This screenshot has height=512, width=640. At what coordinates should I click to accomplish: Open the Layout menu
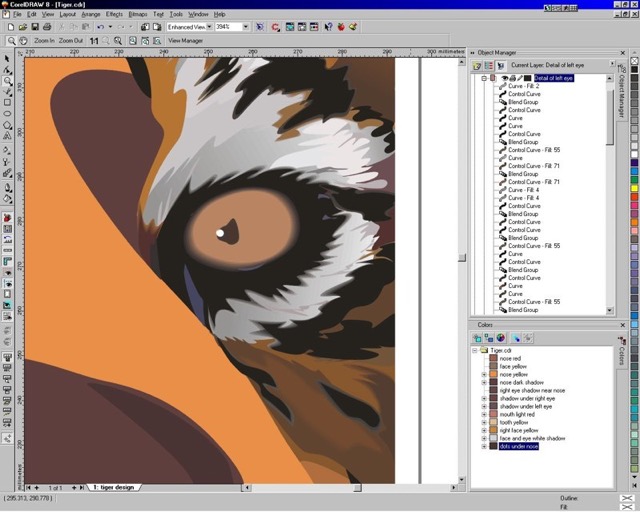tap(67, 14)
